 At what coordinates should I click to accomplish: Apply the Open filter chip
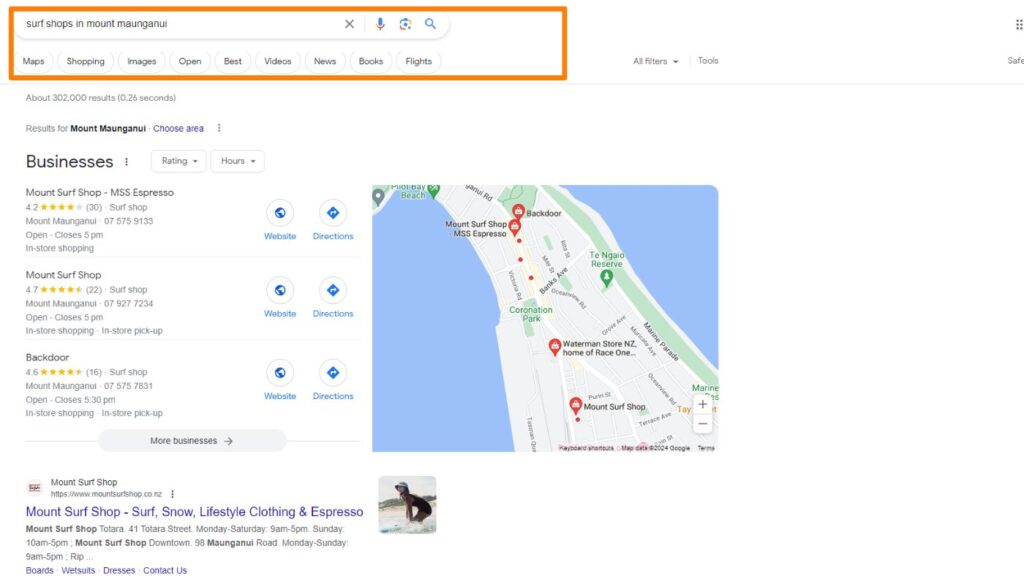[190, 61]
